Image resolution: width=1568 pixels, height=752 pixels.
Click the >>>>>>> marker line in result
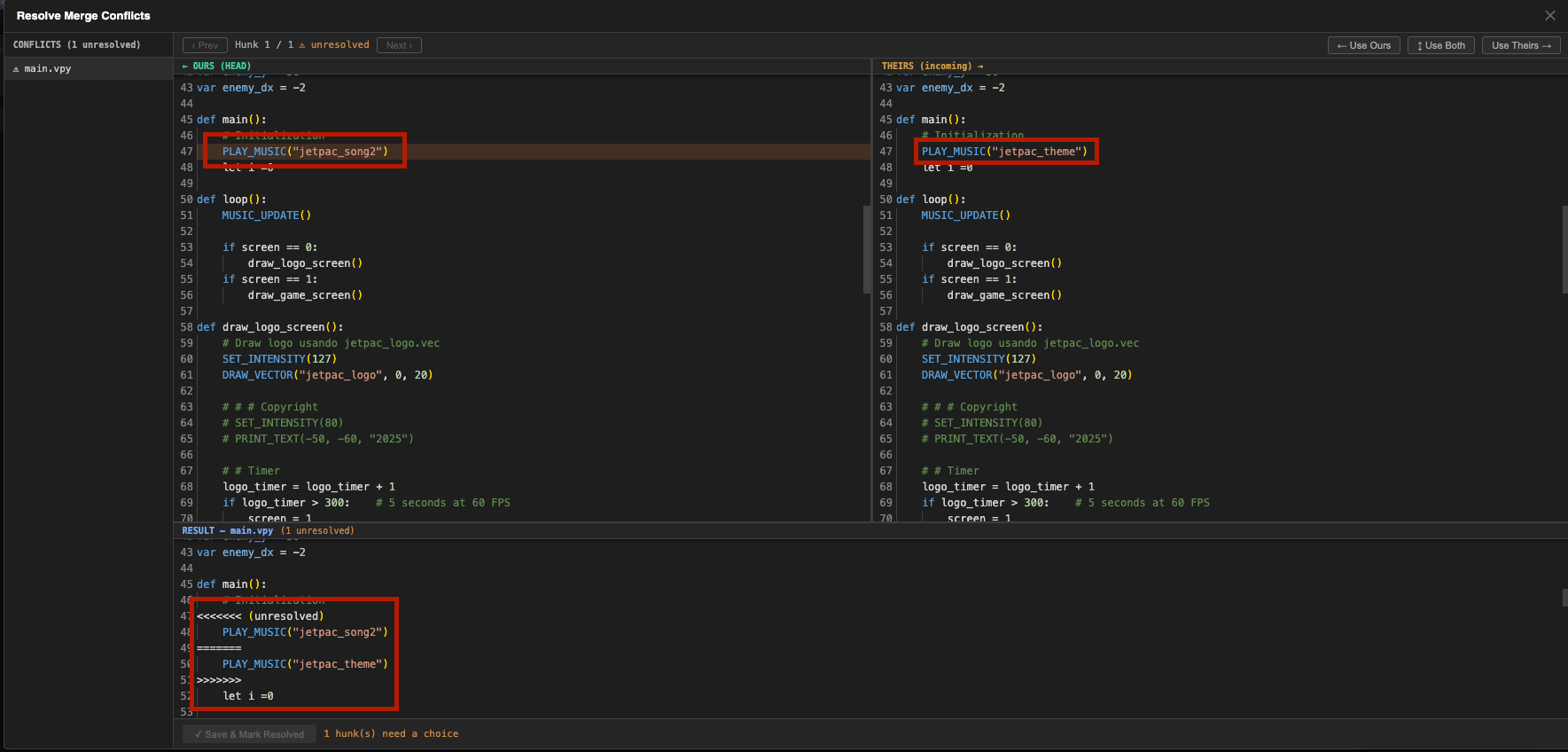click(x=219, y=680)
